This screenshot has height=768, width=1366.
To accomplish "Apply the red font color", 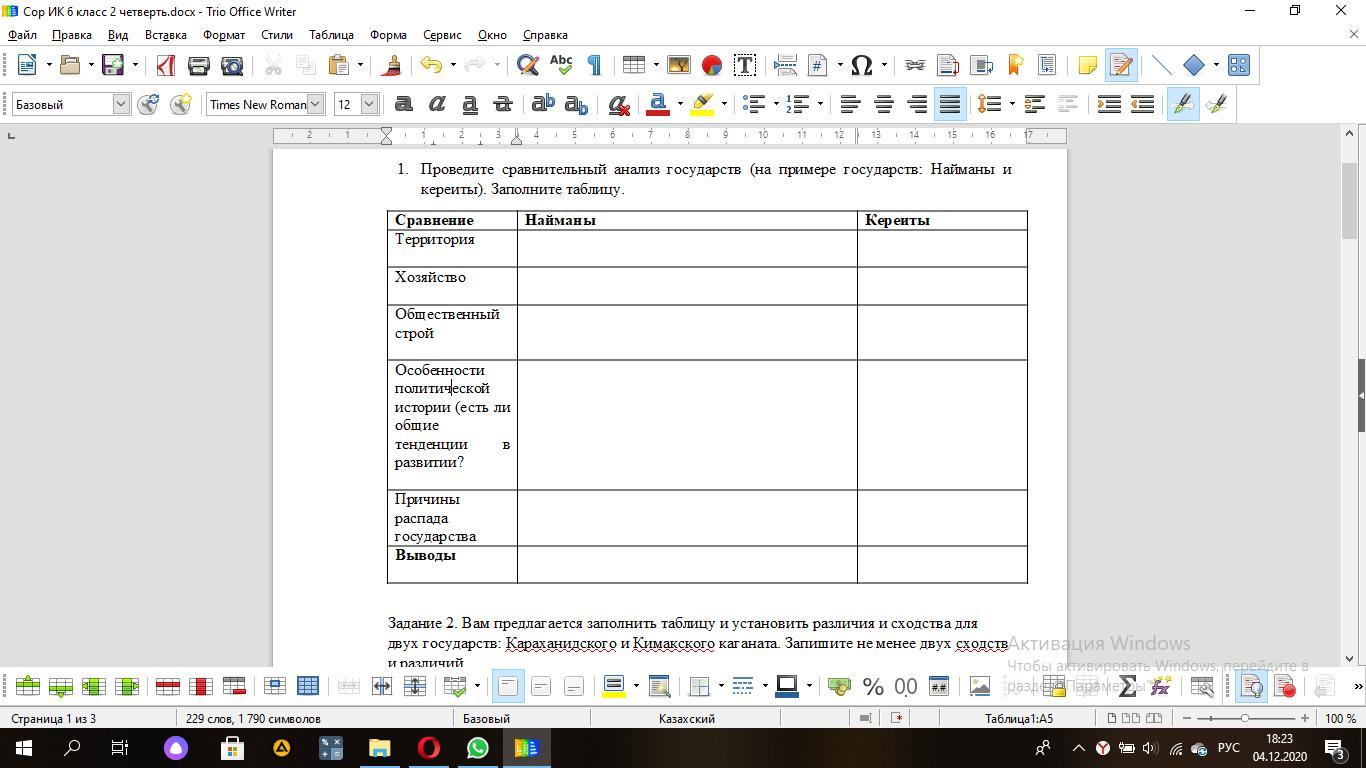I will (x=658, y=104).
